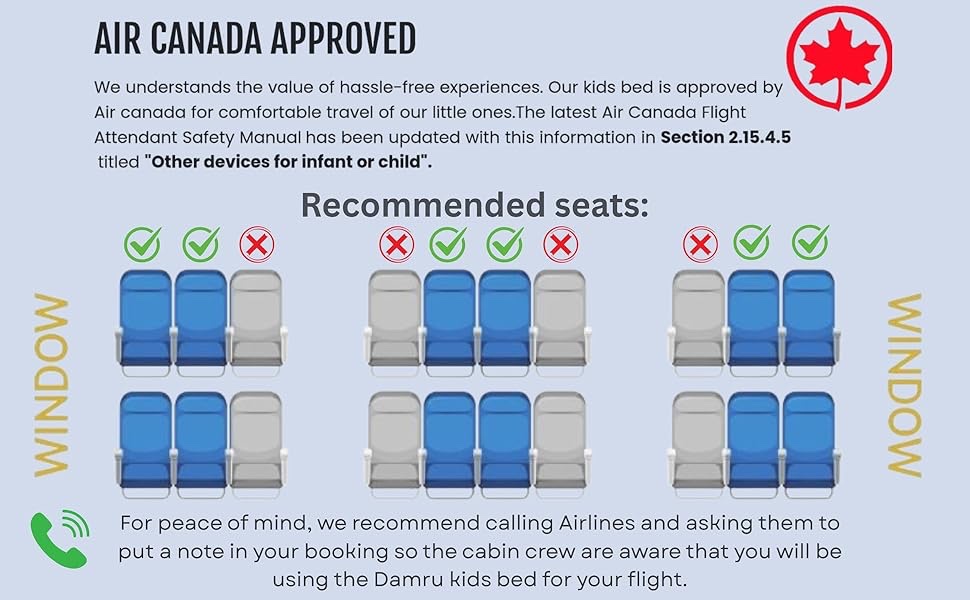
Task: Click the "AIR CANADA APPROVED" heading
Action: [254, 39]
